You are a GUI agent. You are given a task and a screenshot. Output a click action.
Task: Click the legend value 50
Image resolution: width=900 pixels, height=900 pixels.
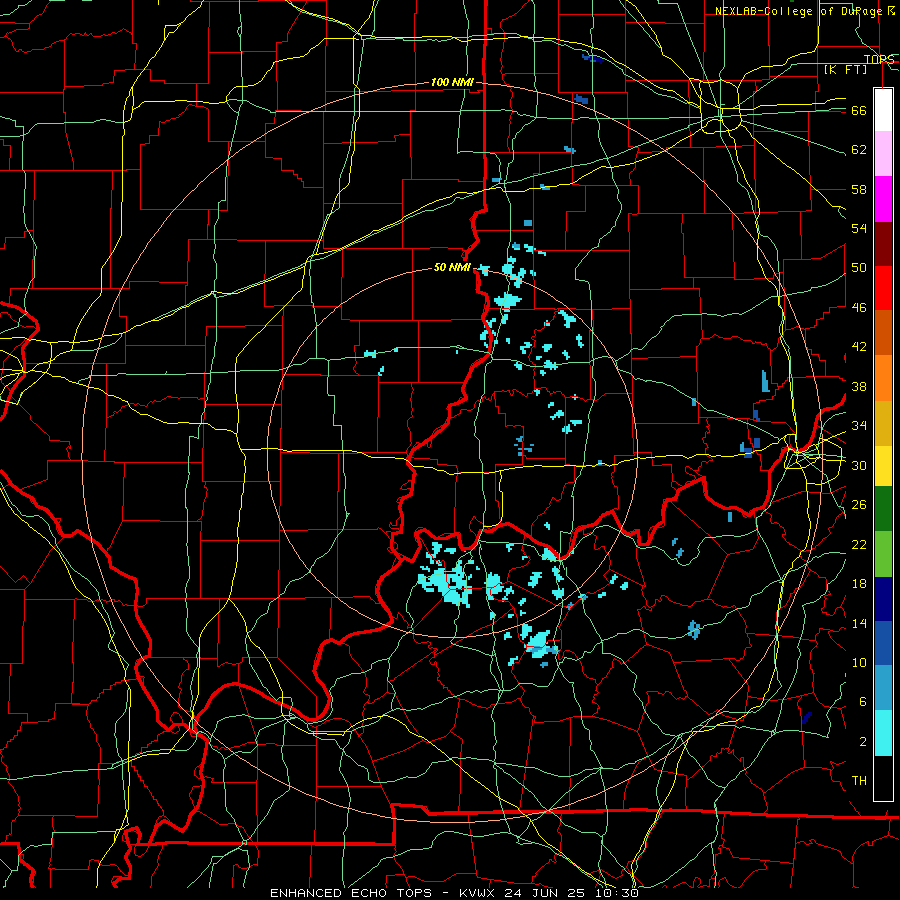859,268
